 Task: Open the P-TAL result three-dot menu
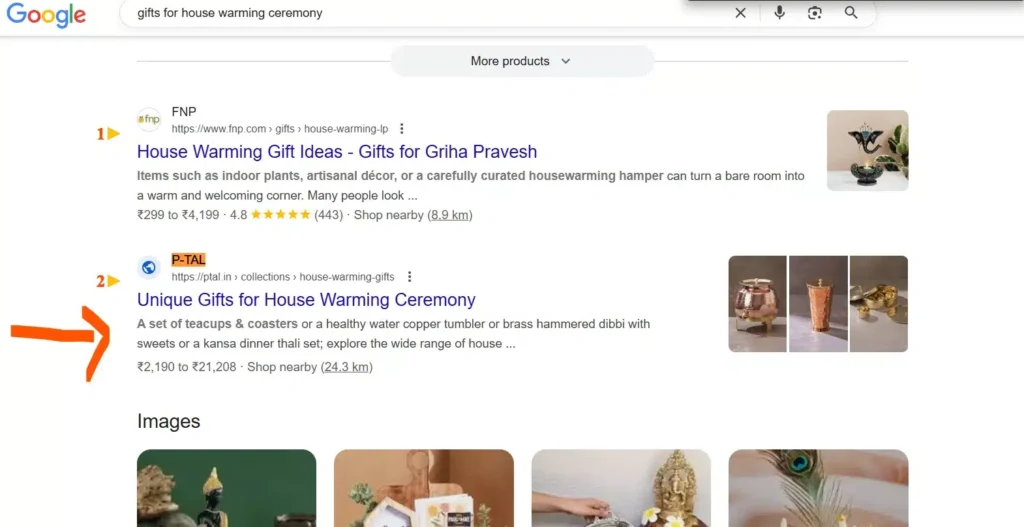(x=409, y=277)
